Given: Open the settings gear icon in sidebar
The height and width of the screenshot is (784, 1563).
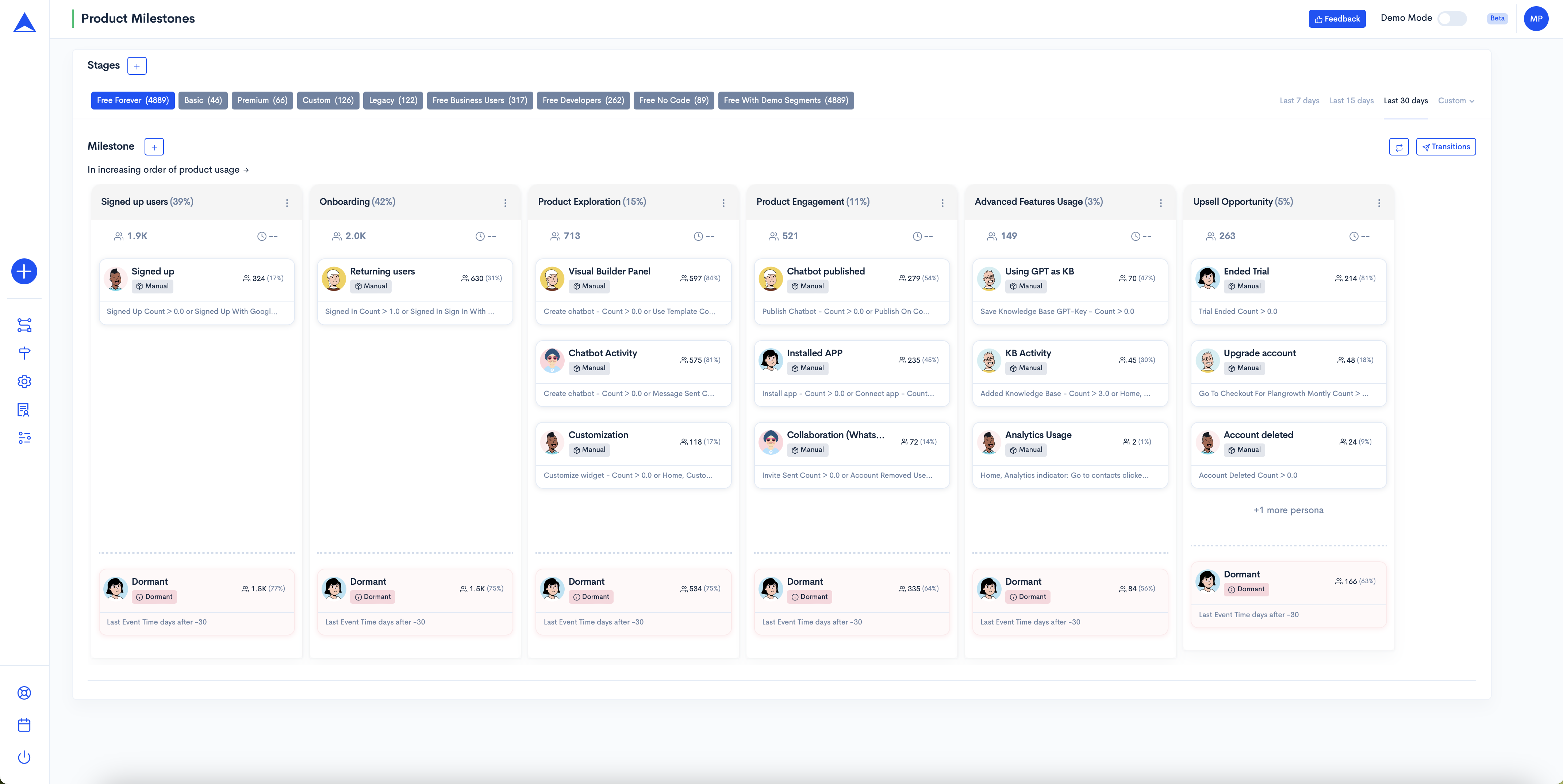Looking at the screenshot, I should pyautogui.click(x=24, y=382).
